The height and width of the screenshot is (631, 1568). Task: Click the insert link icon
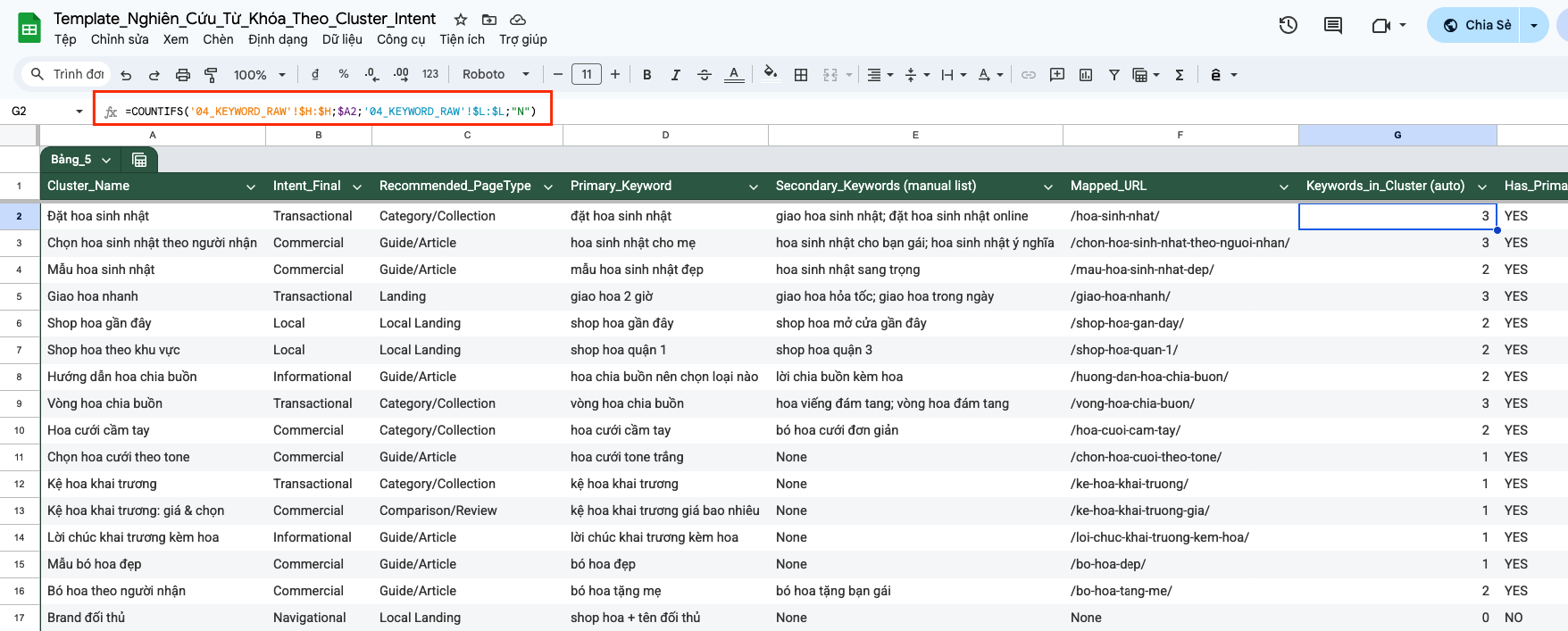(1029, 75)
